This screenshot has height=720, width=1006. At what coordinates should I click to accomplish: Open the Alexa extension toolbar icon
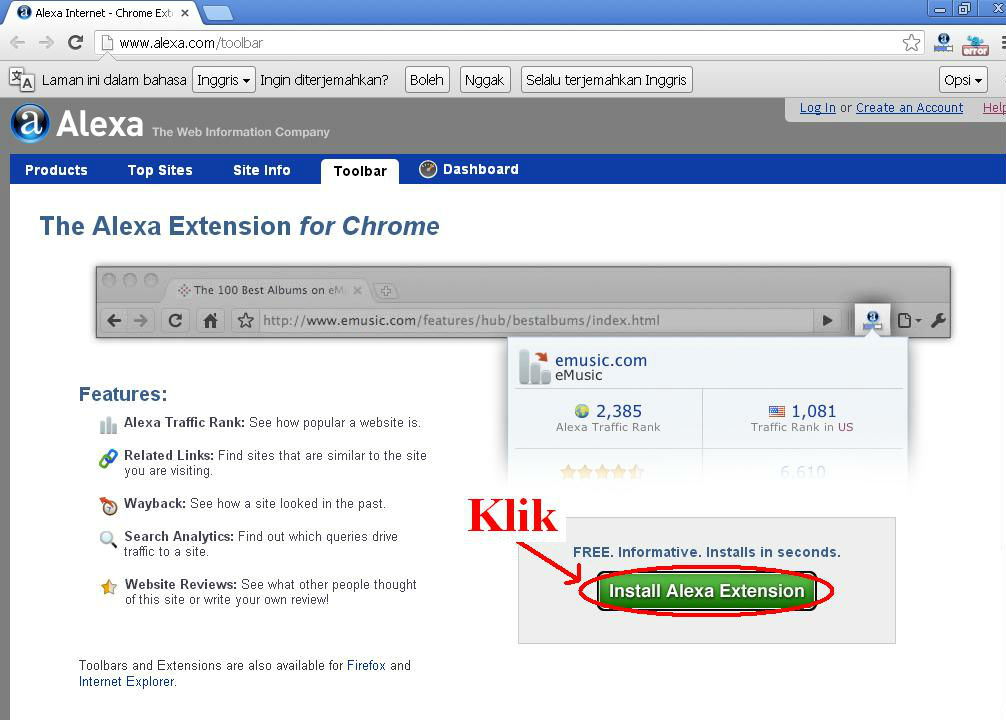pyautogui.click(x=943, y=43)
